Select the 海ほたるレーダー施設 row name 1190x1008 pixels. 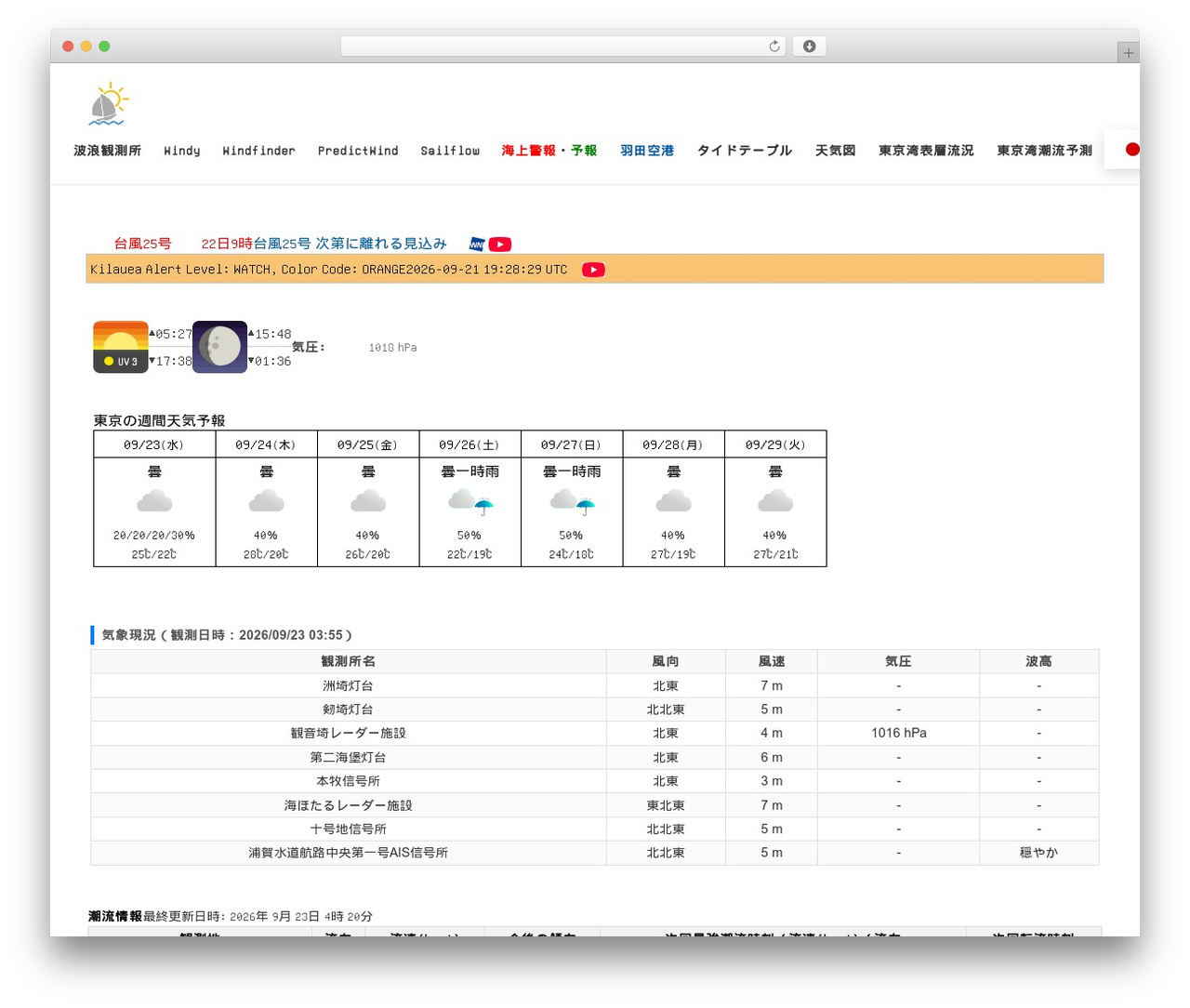pyautogui.click(x=348, y=805)
